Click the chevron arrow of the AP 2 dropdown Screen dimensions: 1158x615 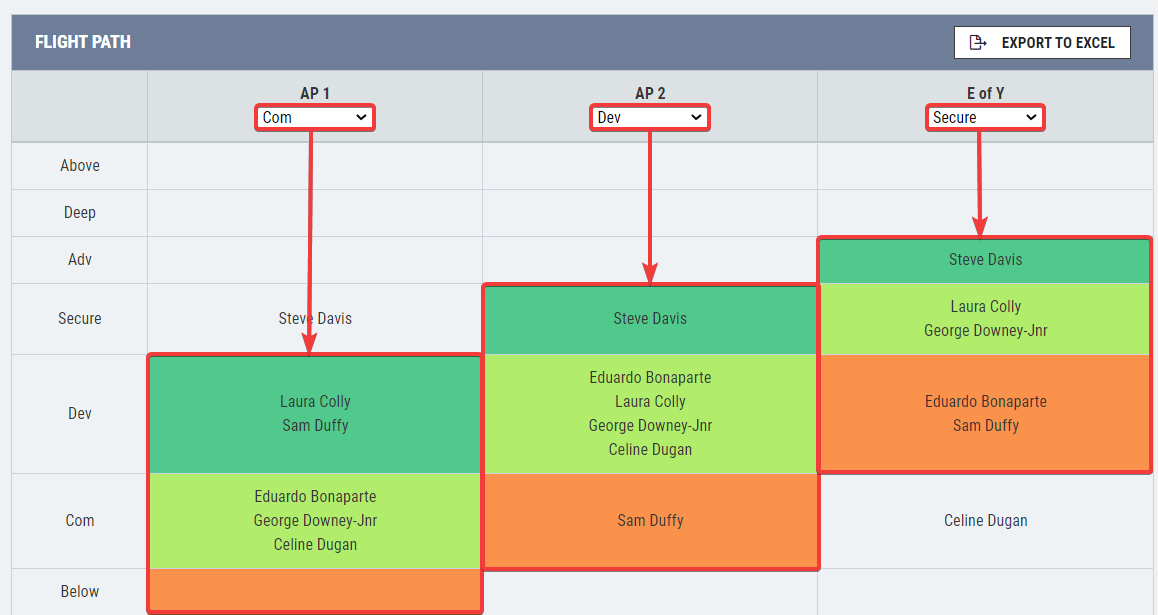tap(696, 117)
